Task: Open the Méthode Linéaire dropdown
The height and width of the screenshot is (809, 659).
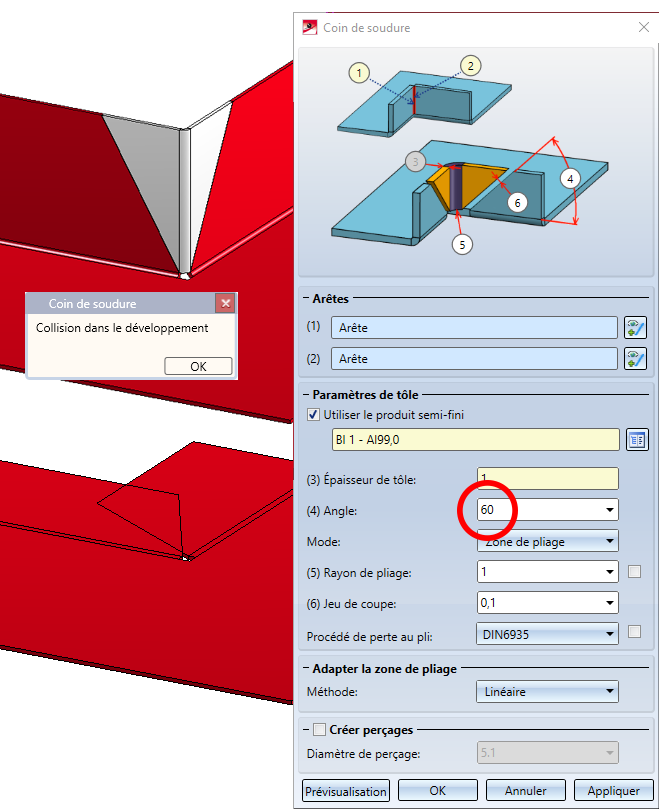Action: (547, 691)
